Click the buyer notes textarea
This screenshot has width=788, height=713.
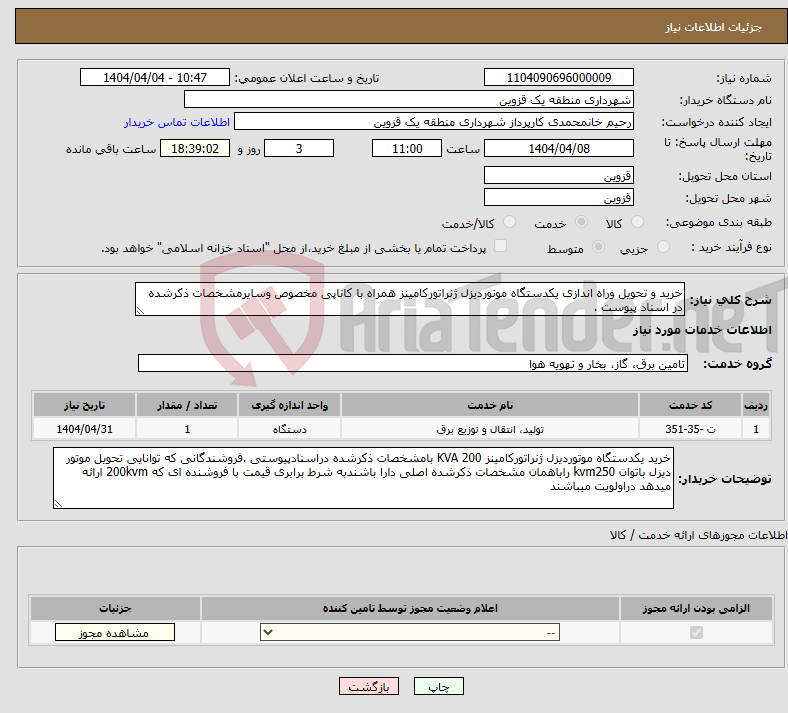363,478
